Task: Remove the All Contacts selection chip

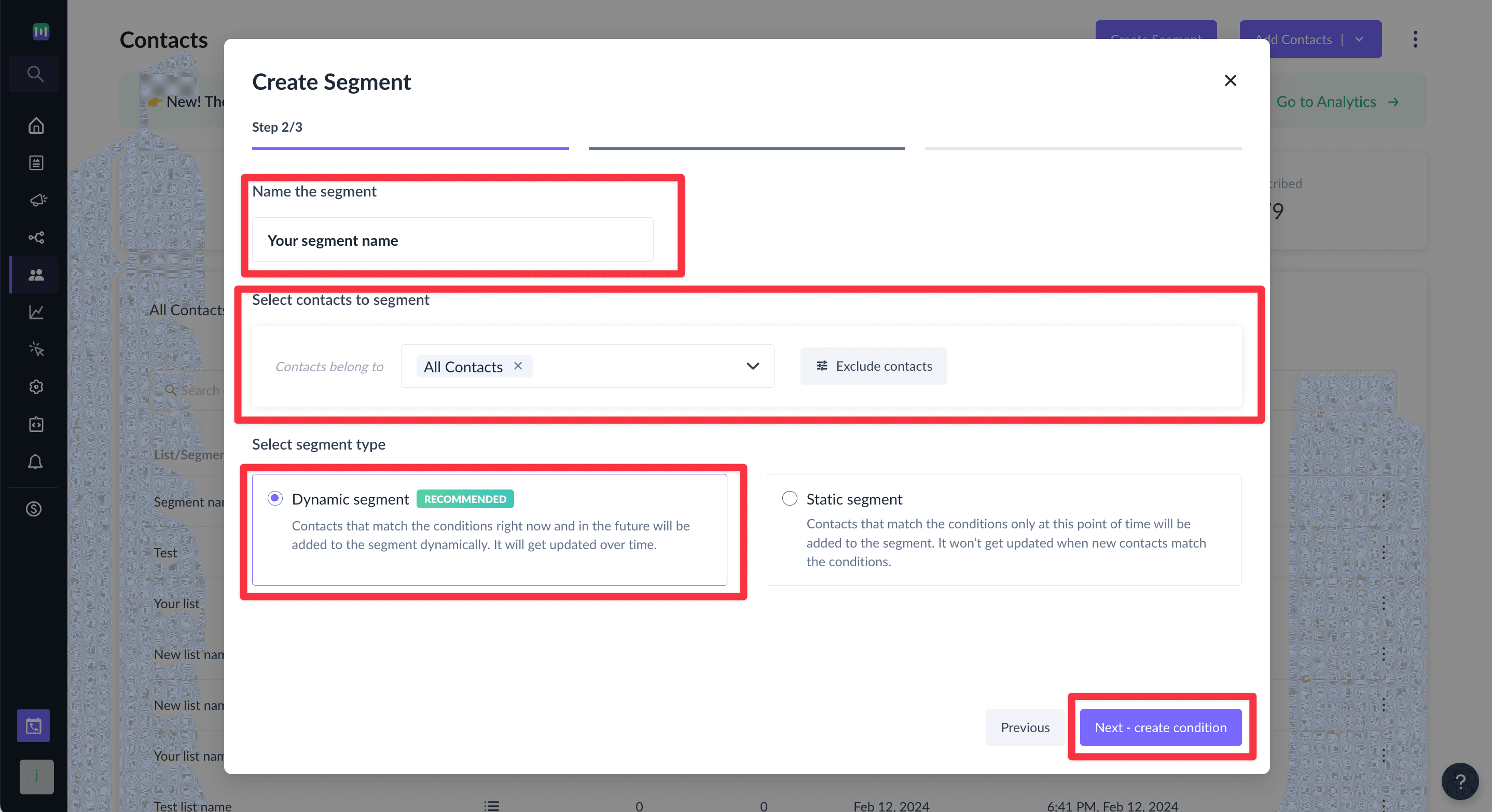Action: pos(518,366)
